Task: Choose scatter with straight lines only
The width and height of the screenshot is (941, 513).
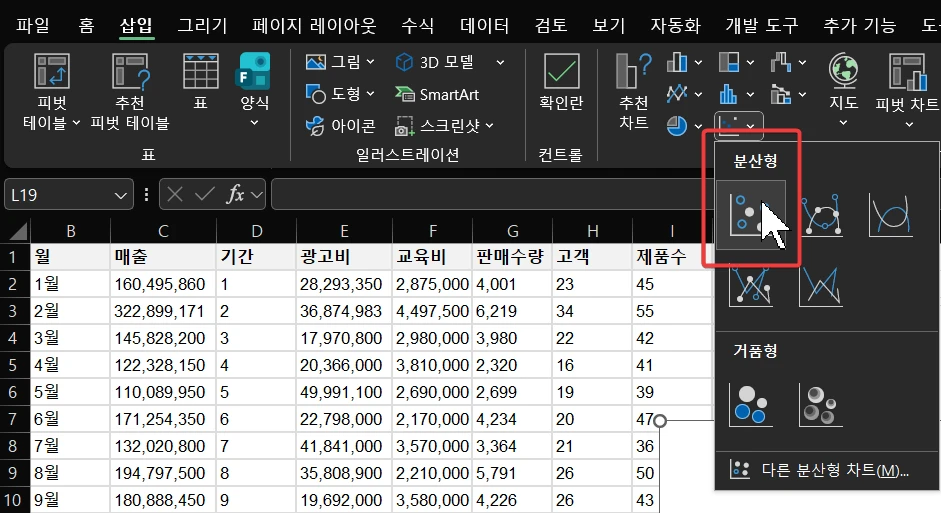Action: [x=821, y=285]
